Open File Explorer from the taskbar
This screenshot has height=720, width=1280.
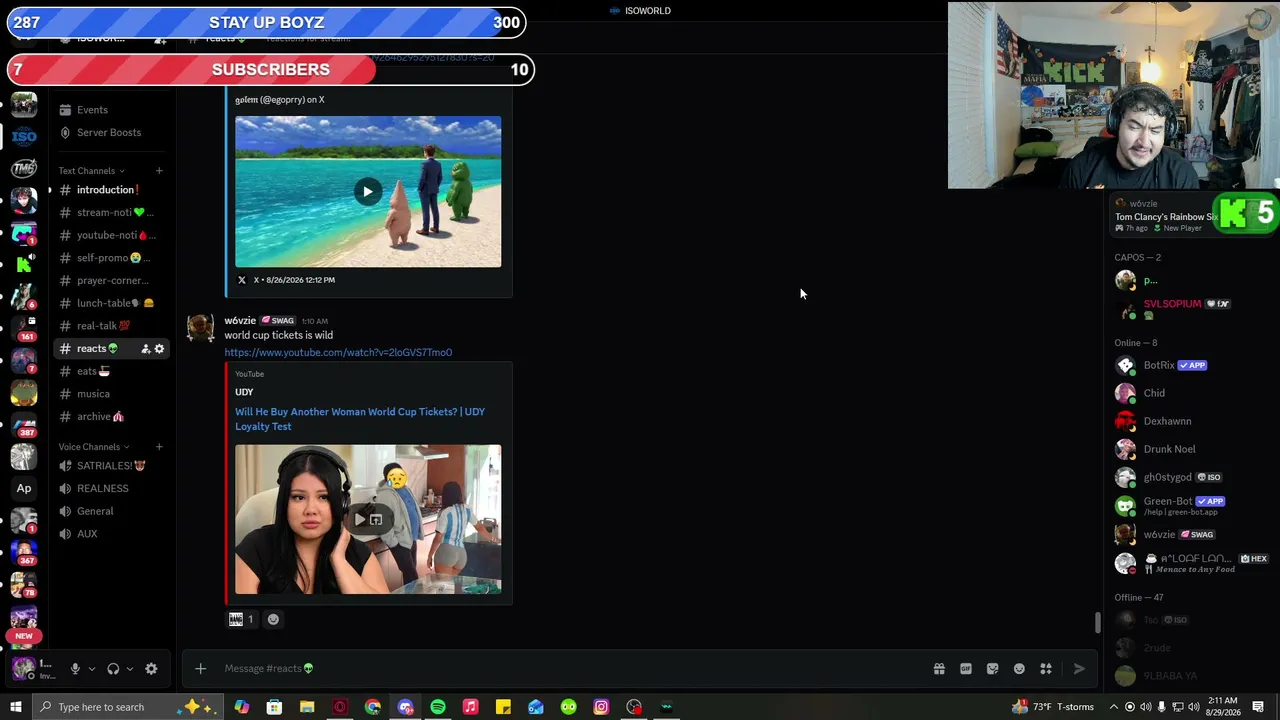307,707
